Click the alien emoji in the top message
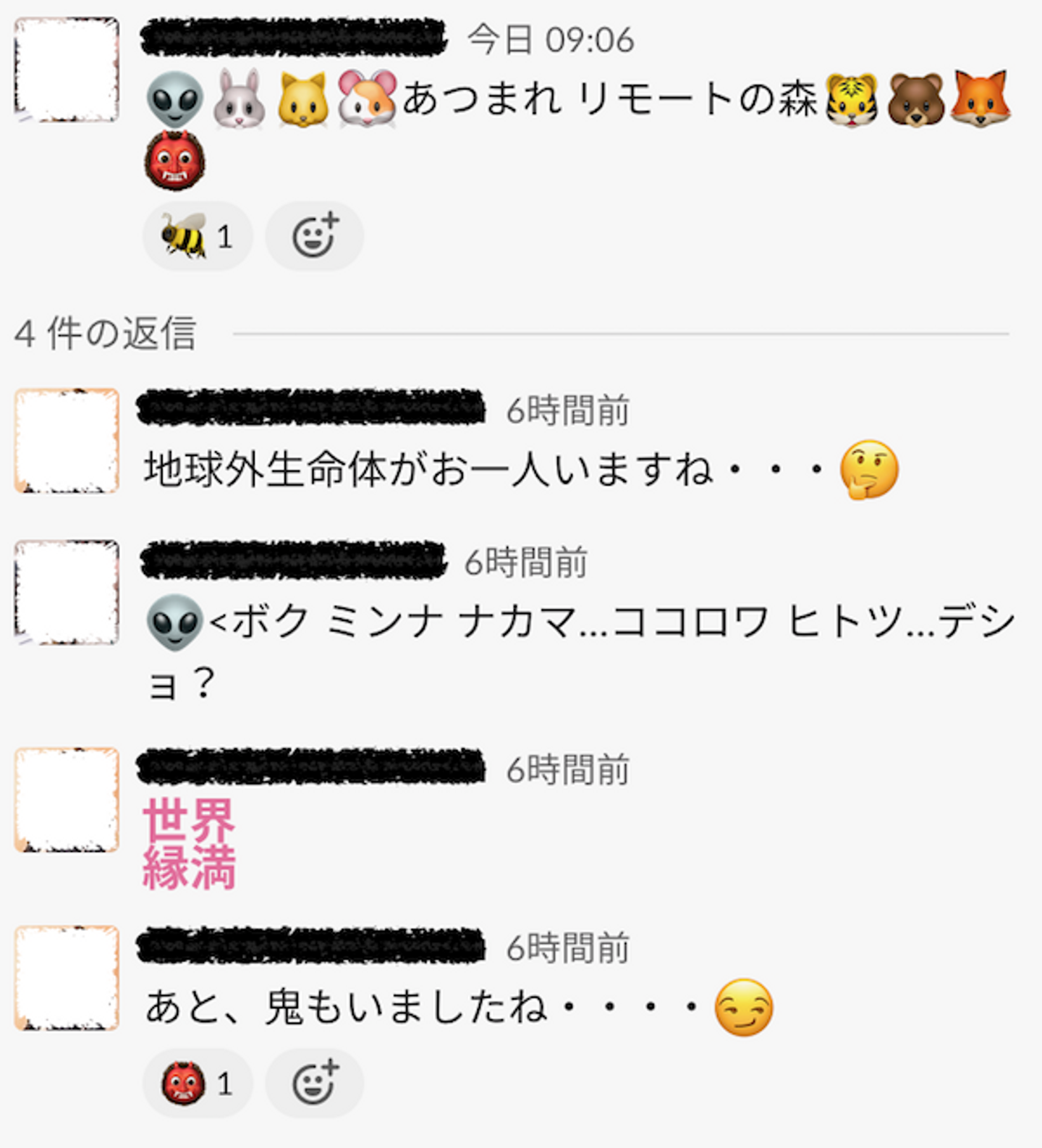The height and width of the screenshot is (1148, 1042). pos(174,99)
